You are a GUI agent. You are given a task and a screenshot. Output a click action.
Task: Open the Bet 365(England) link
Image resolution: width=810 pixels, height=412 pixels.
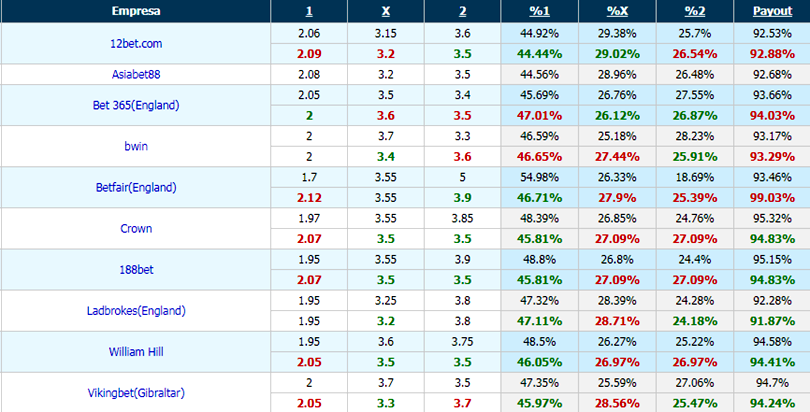pyautogui.click(x=136, y=105)
